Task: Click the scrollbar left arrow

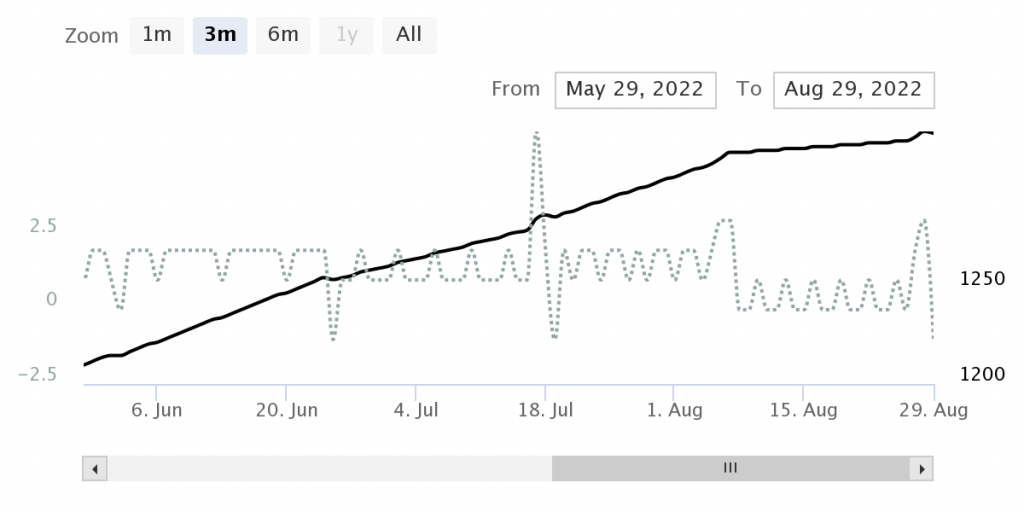Action: [94, 468]
